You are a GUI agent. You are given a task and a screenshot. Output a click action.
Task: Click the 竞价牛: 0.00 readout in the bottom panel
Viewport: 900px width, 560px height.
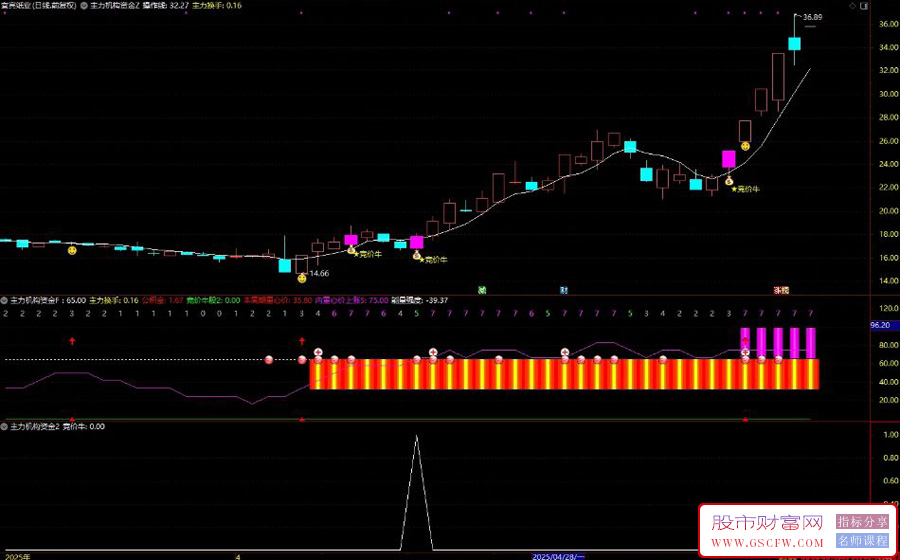pos(83,426)
